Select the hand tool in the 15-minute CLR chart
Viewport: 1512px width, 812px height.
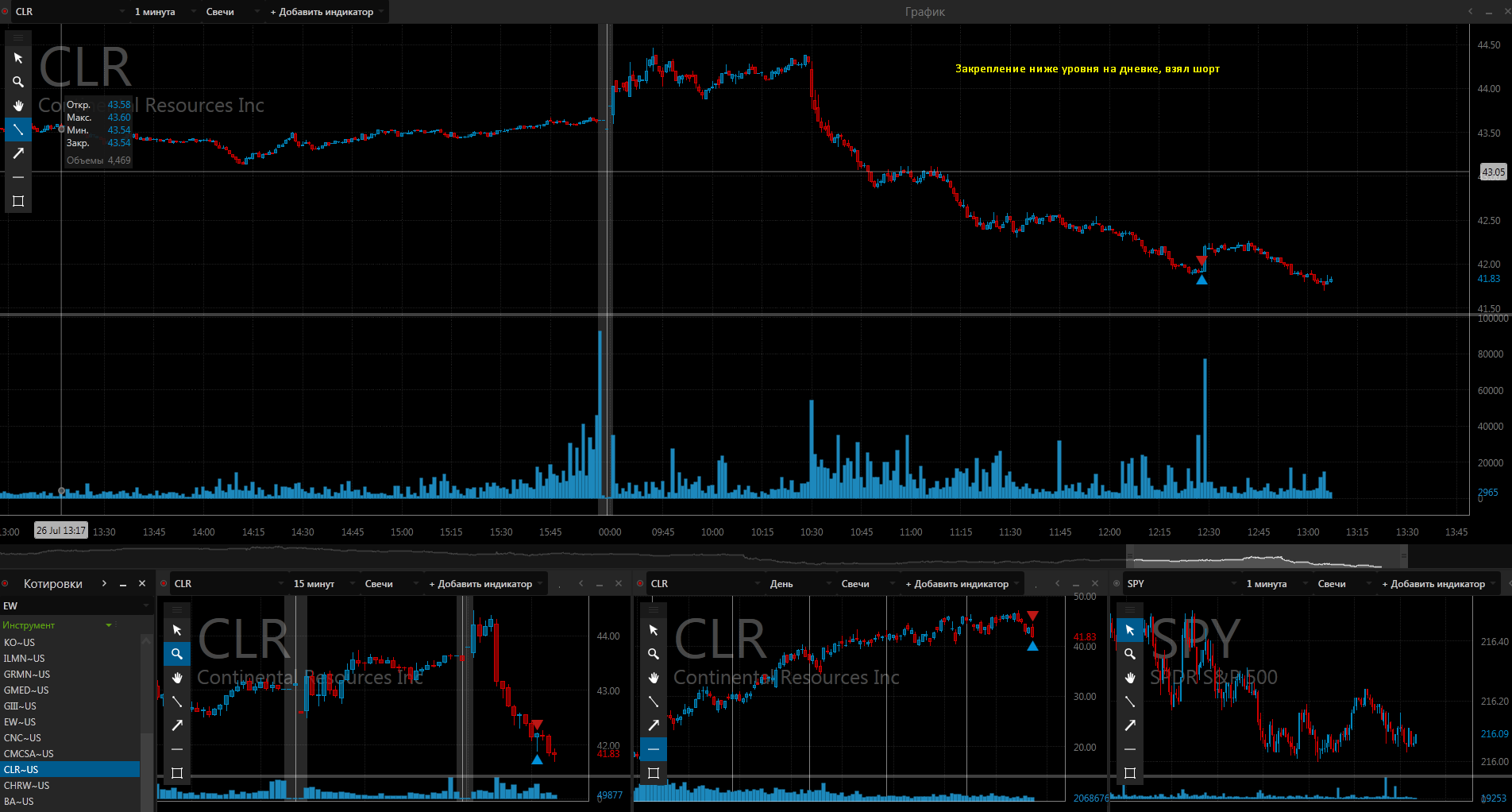click(x=177, y=678)
